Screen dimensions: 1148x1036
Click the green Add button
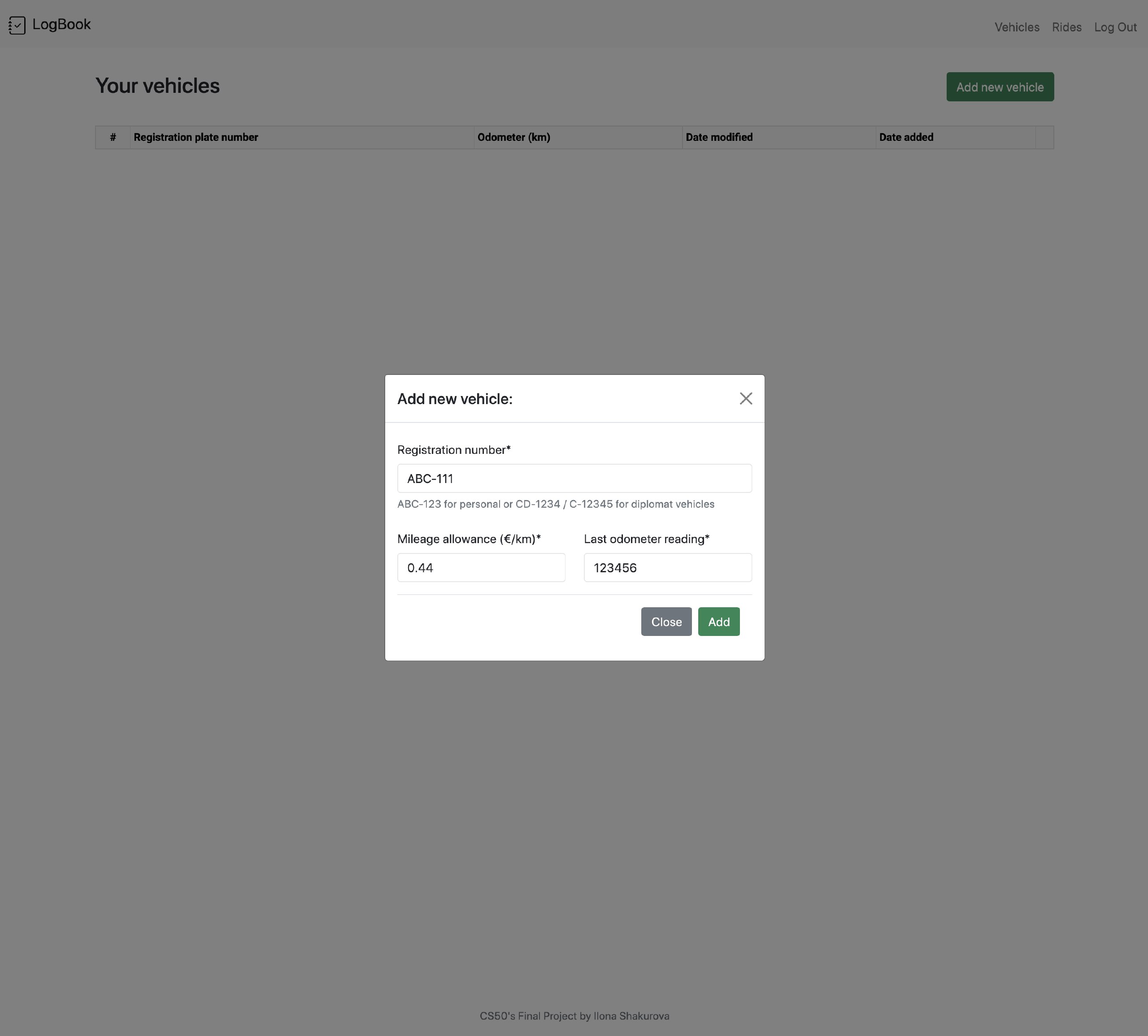719,621
